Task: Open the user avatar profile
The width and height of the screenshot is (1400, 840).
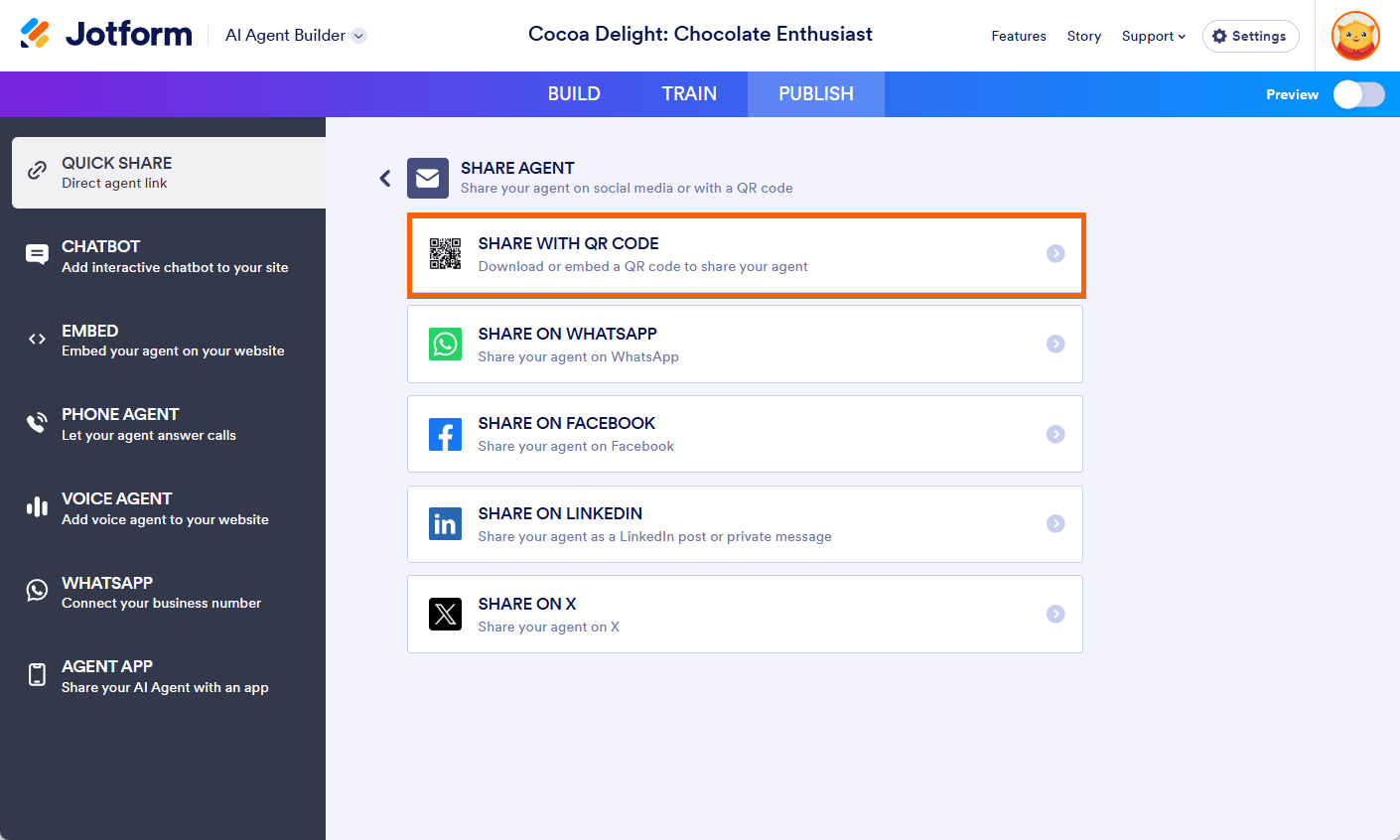Action: tap(1355, 36)
